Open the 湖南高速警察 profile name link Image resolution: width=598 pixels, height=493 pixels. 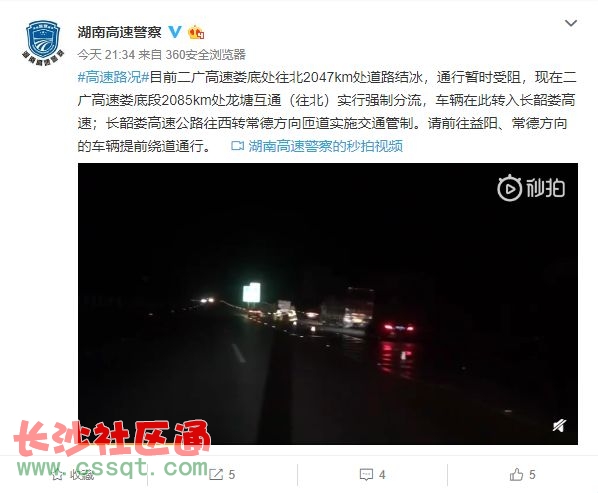coord(119,32)
